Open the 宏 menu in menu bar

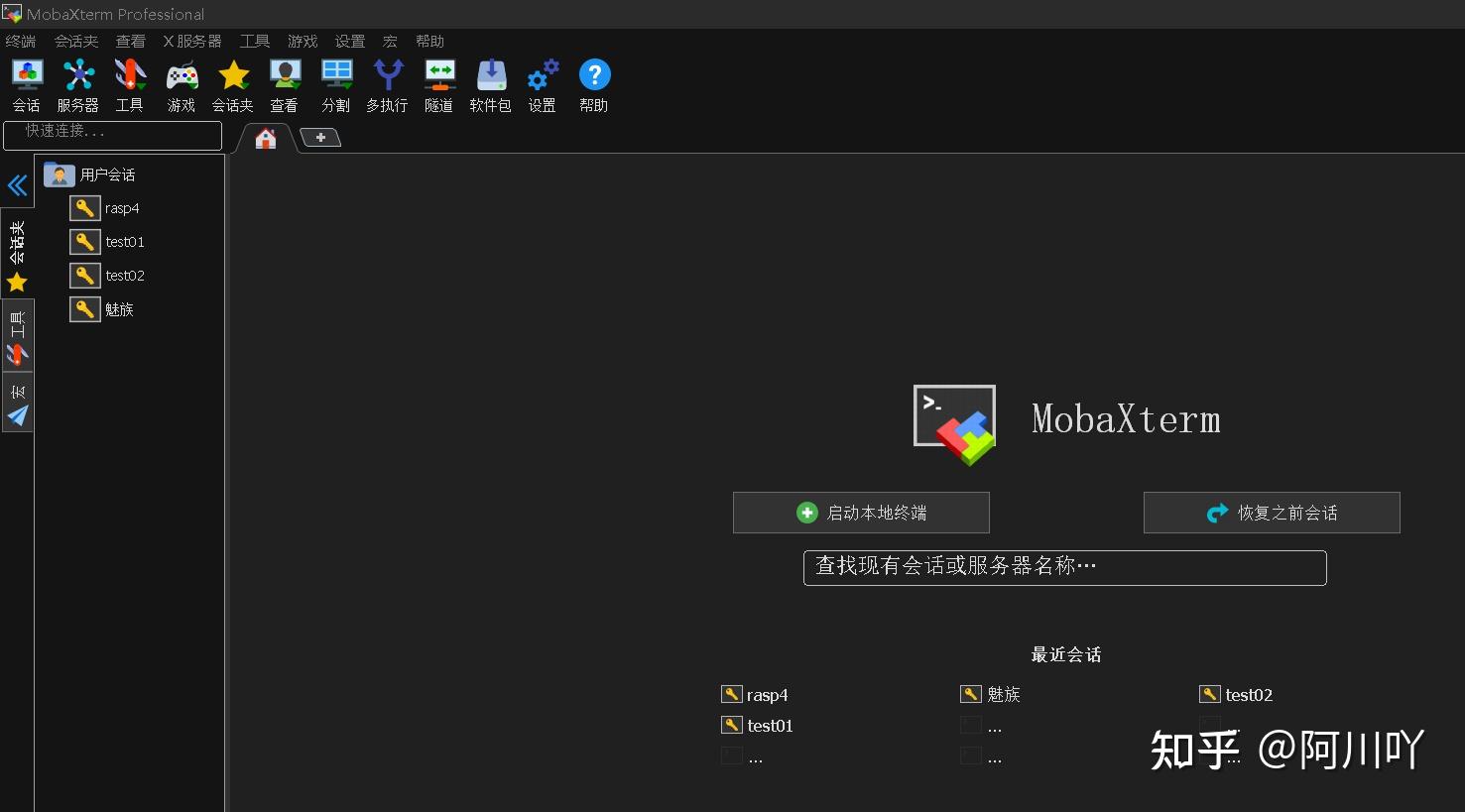[x=390, y=41]
